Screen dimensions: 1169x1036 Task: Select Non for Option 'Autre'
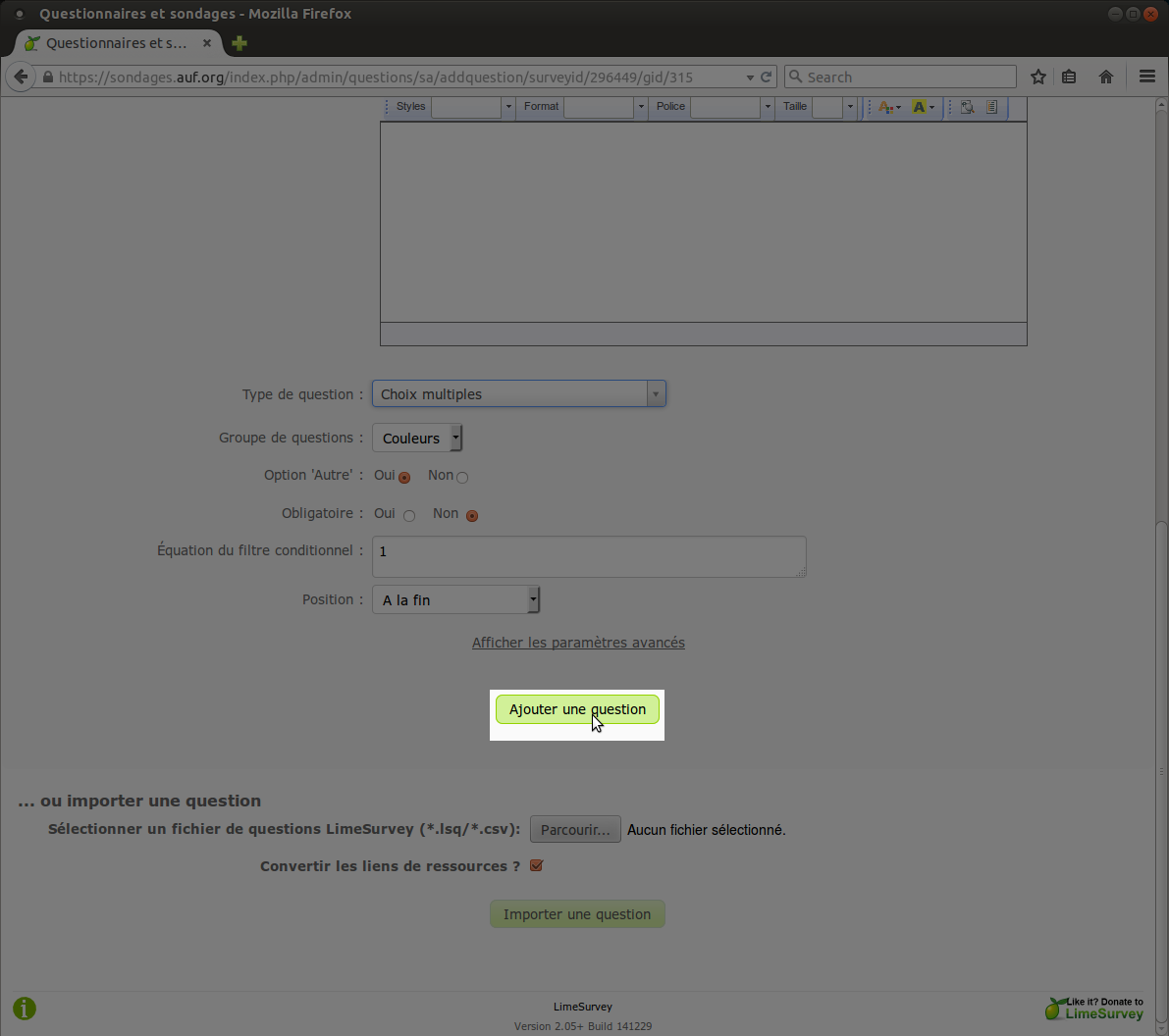click(x=462, y=478)
